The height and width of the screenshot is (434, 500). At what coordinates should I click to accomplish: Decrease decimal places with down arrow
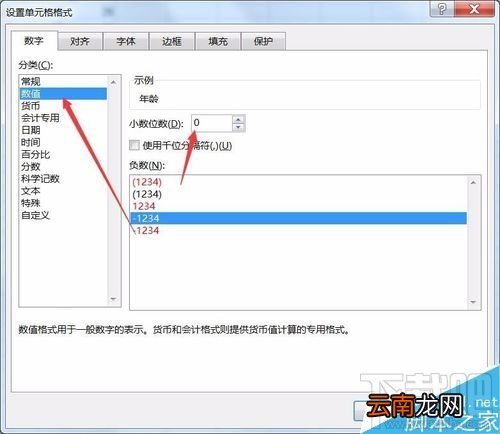point(238,127)
